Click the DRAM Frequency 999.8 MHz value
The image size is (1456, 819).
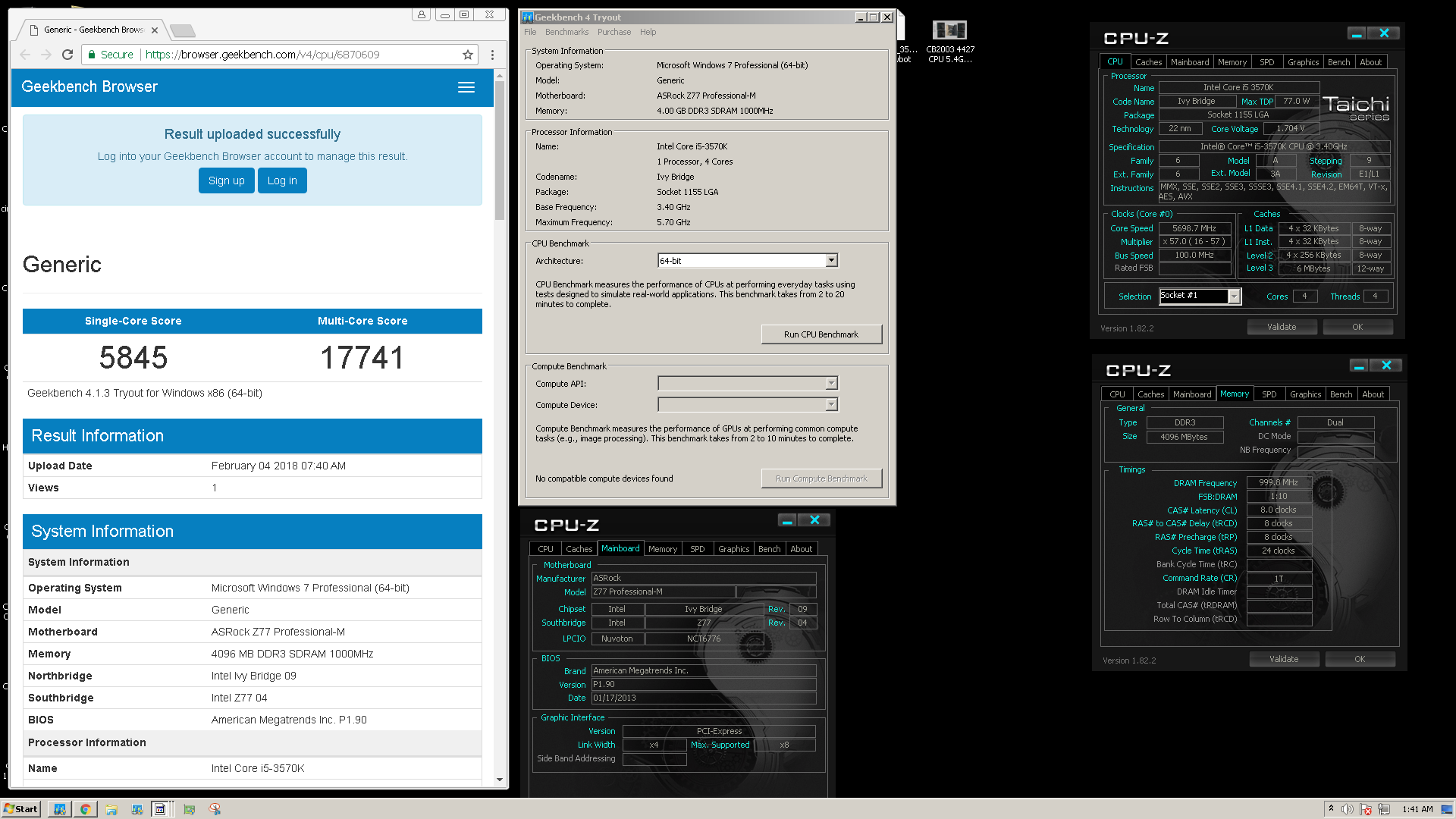(1279, 482)
